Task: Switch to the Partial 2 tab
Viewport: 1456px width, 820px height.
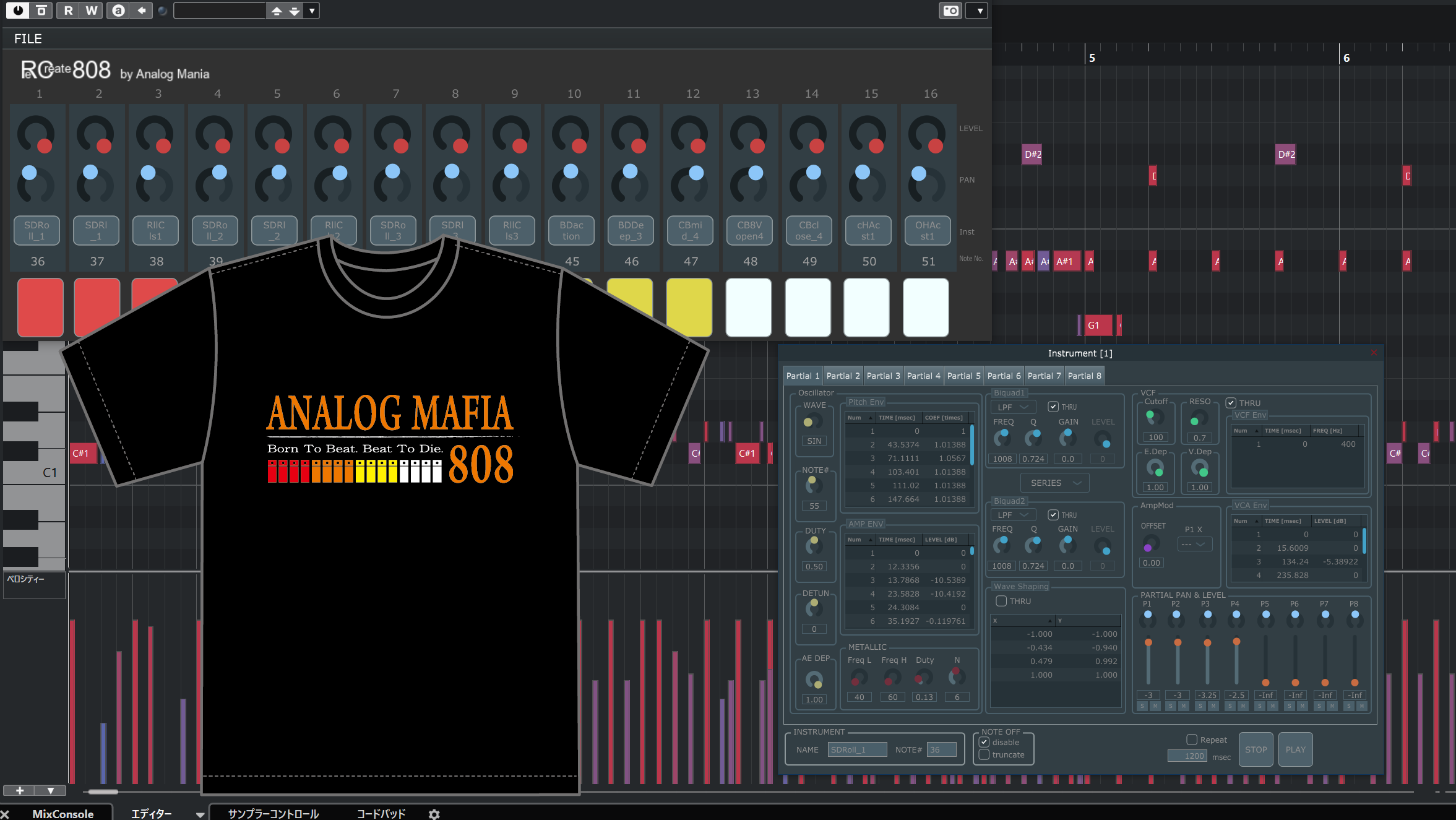Action: click(x=843, y=376)
